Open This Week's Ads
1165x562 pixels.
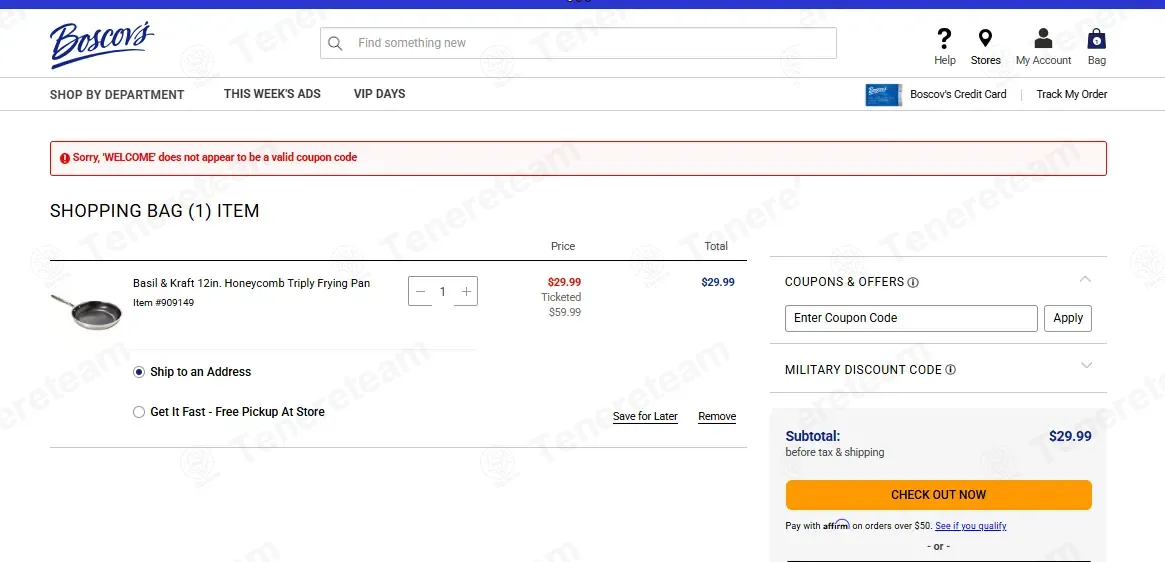pyautogui.click(x=272, y=94)
